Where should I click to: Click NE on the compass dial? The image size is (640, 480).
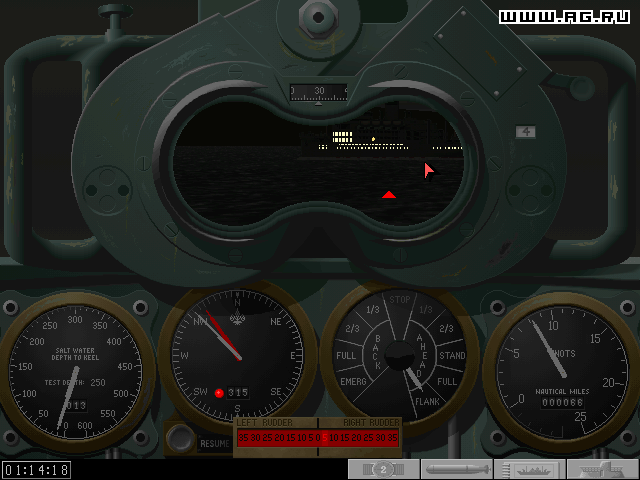(273, 322)
